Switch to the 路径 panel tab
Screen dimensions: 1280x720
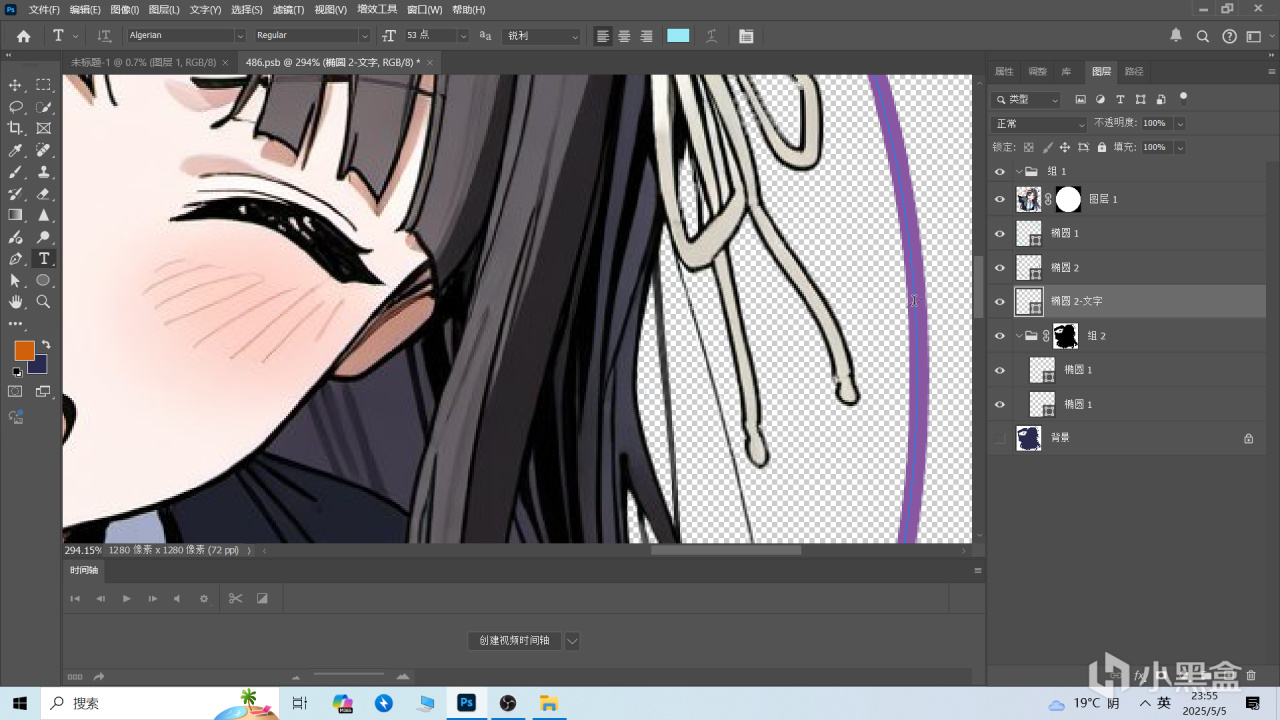pos(1133,71)
